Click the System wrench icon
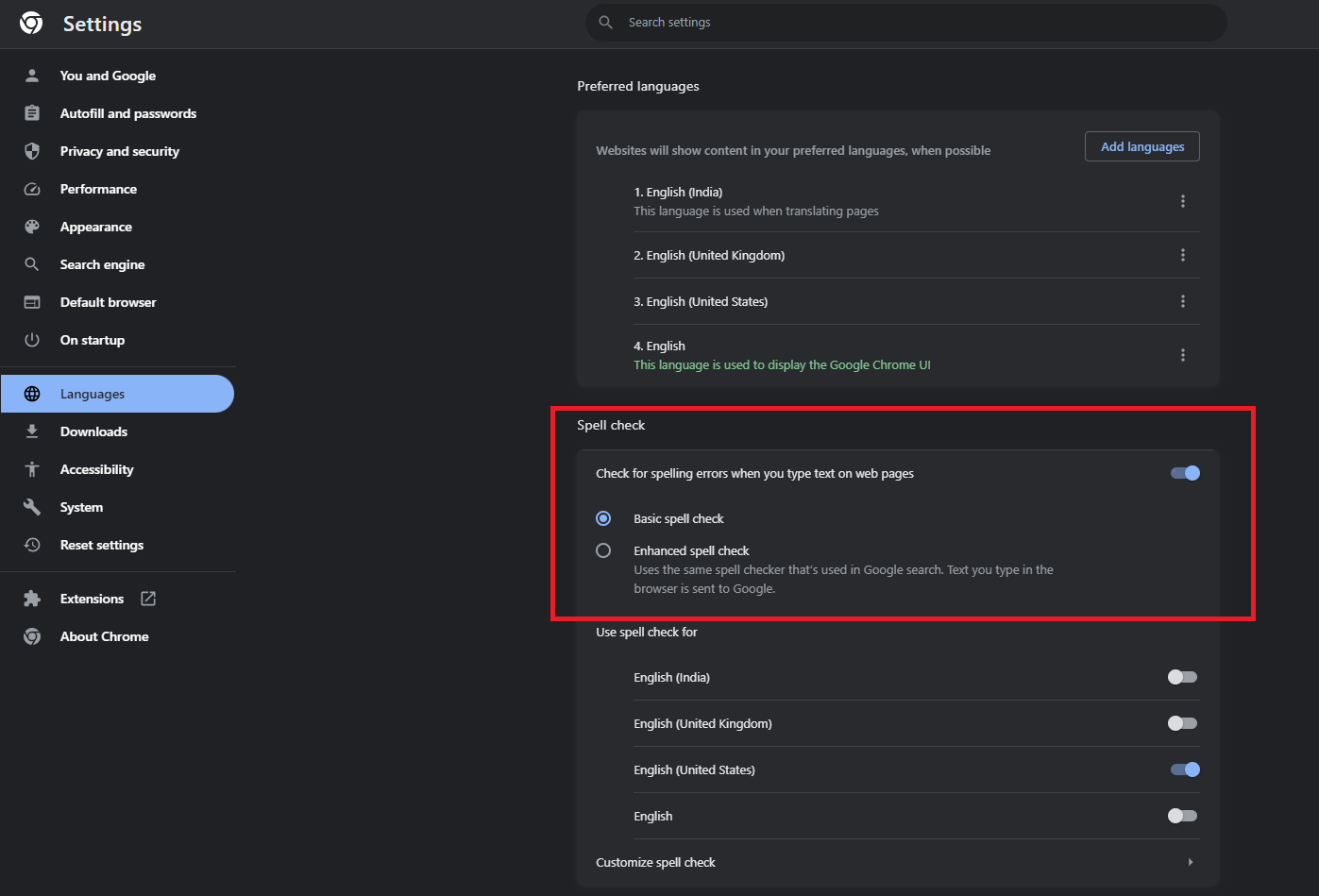Viewport: 1319px width, 896px height. coord(32,507)
